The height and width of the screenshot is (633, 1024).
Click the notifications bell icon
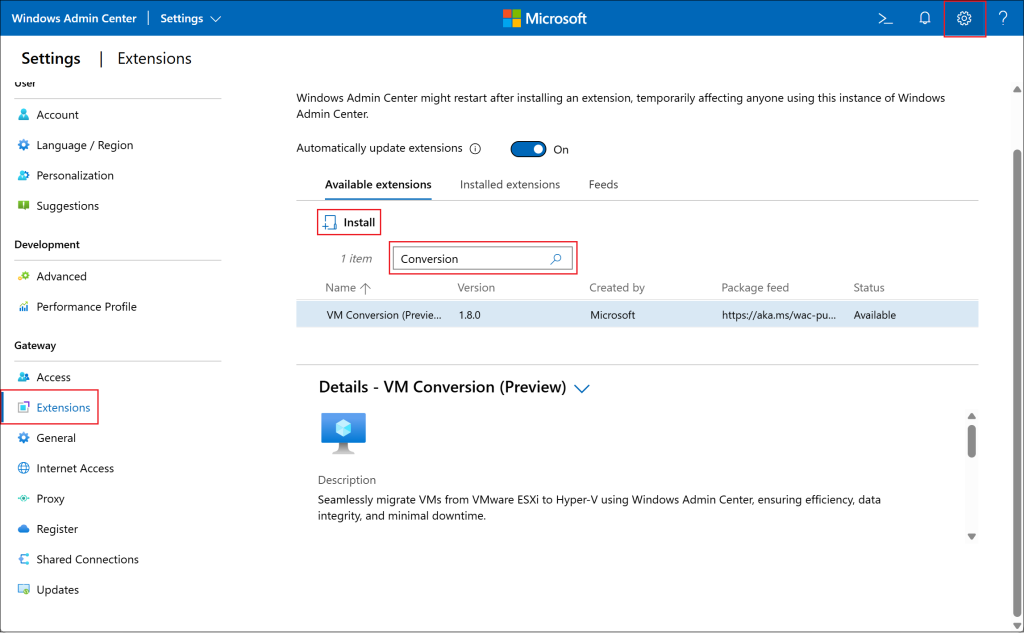924,18
